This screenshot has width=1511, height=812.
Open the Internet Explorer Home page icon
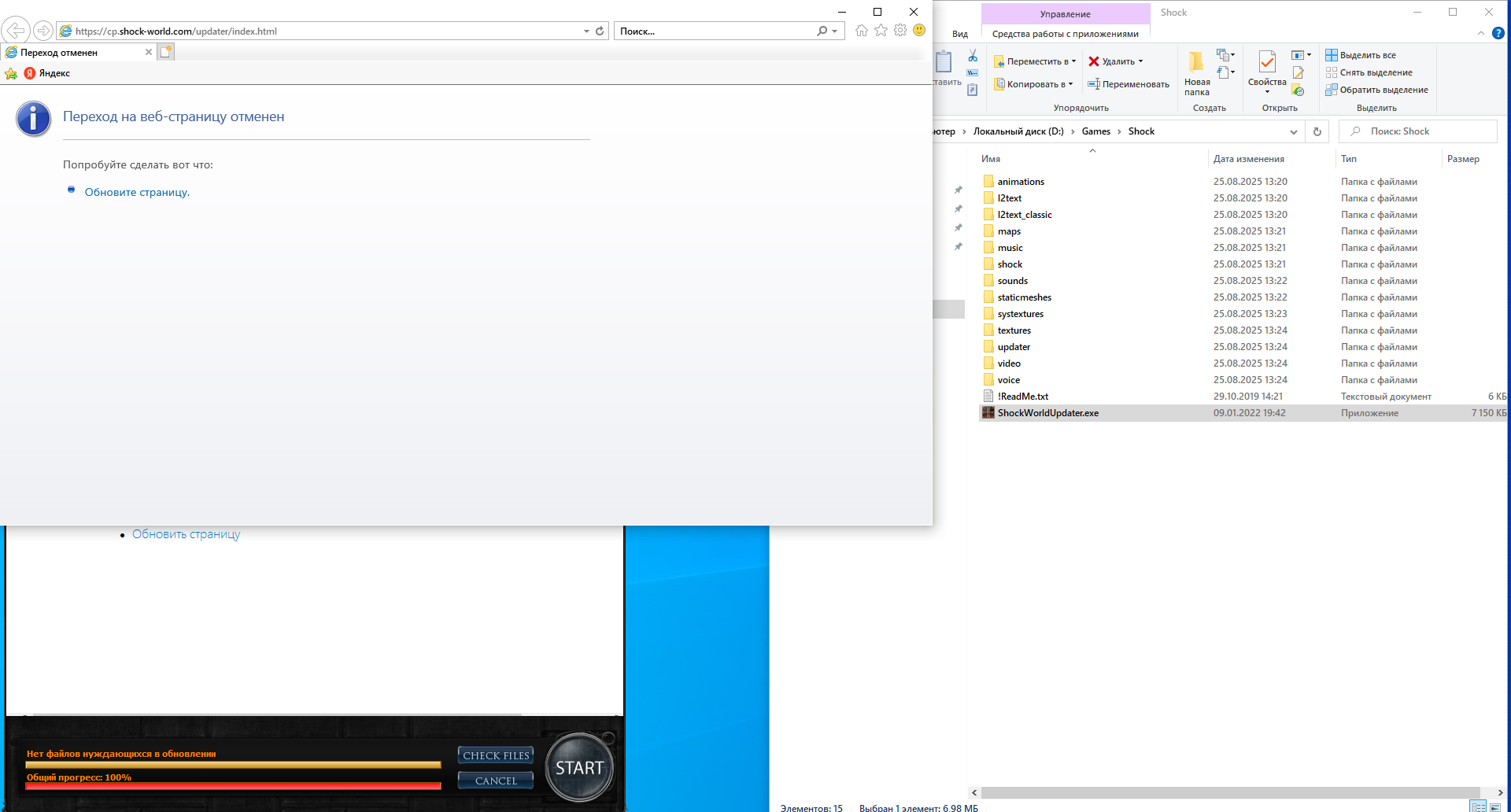coord(862,31)
